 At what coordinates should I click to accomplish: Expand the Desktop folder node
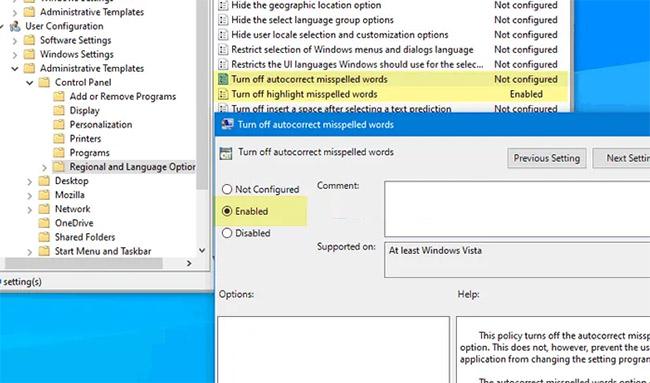(29, 182)
